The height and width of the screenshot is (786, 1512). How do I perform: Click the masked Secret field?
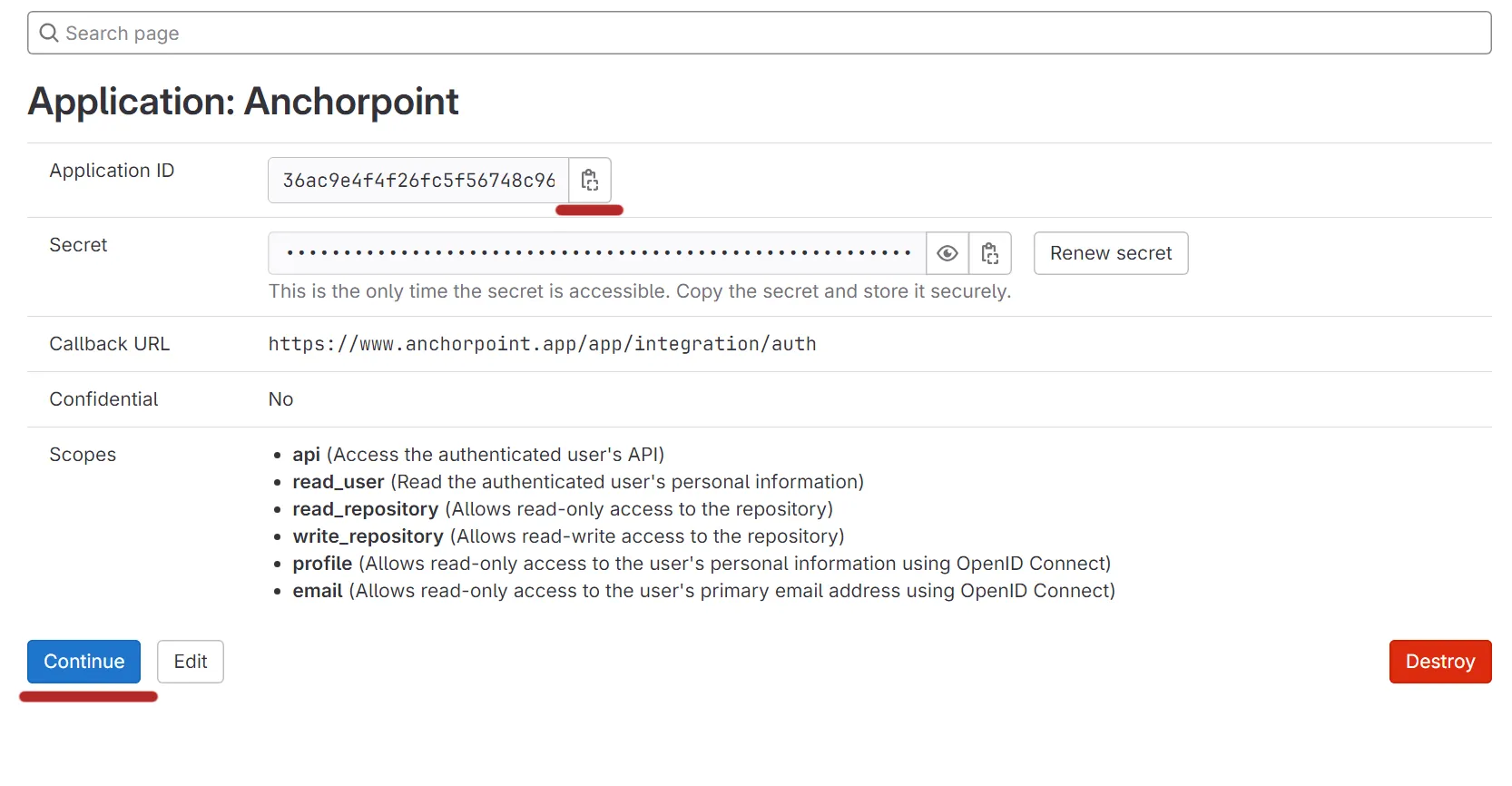click(x=597, y=253)
